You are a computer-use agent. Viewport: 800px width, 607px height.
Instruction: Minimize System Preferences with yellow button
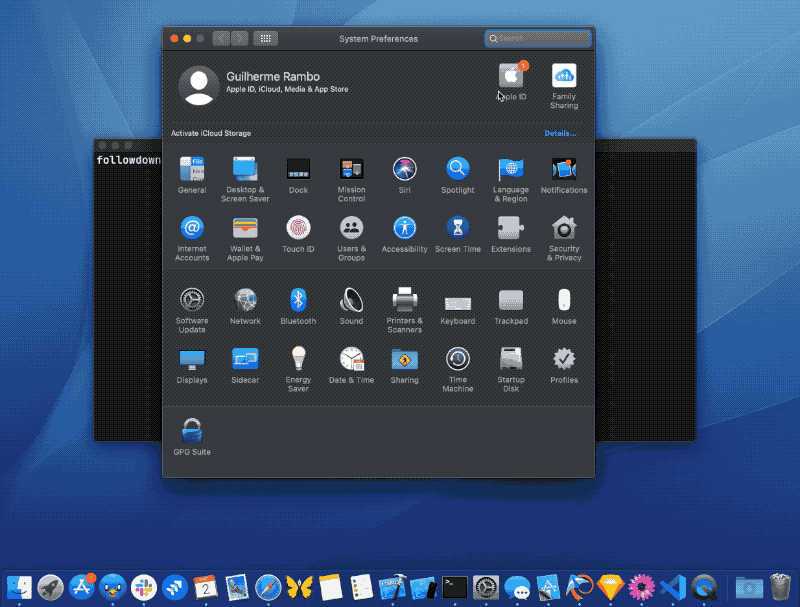click(187, 39)
